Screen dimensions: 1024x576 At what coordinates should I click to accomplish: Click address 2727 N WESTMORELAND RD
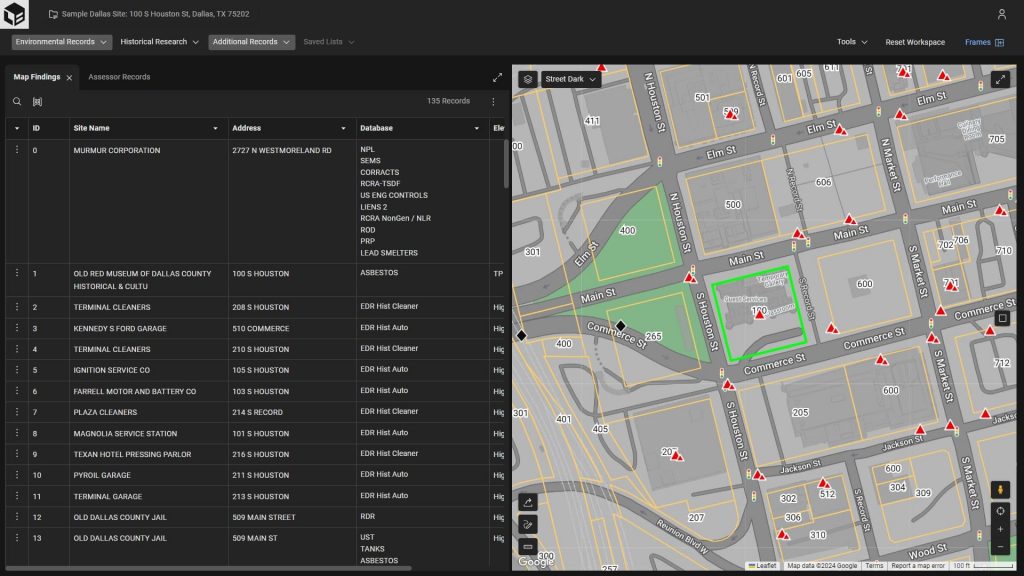[281, 150]
